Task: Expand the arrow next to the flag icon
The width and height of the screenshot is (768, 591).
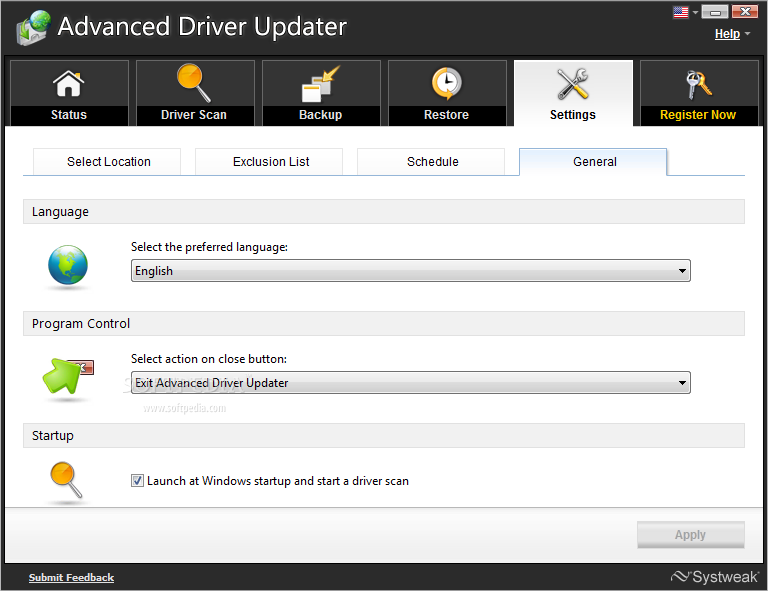Action: 695,13
